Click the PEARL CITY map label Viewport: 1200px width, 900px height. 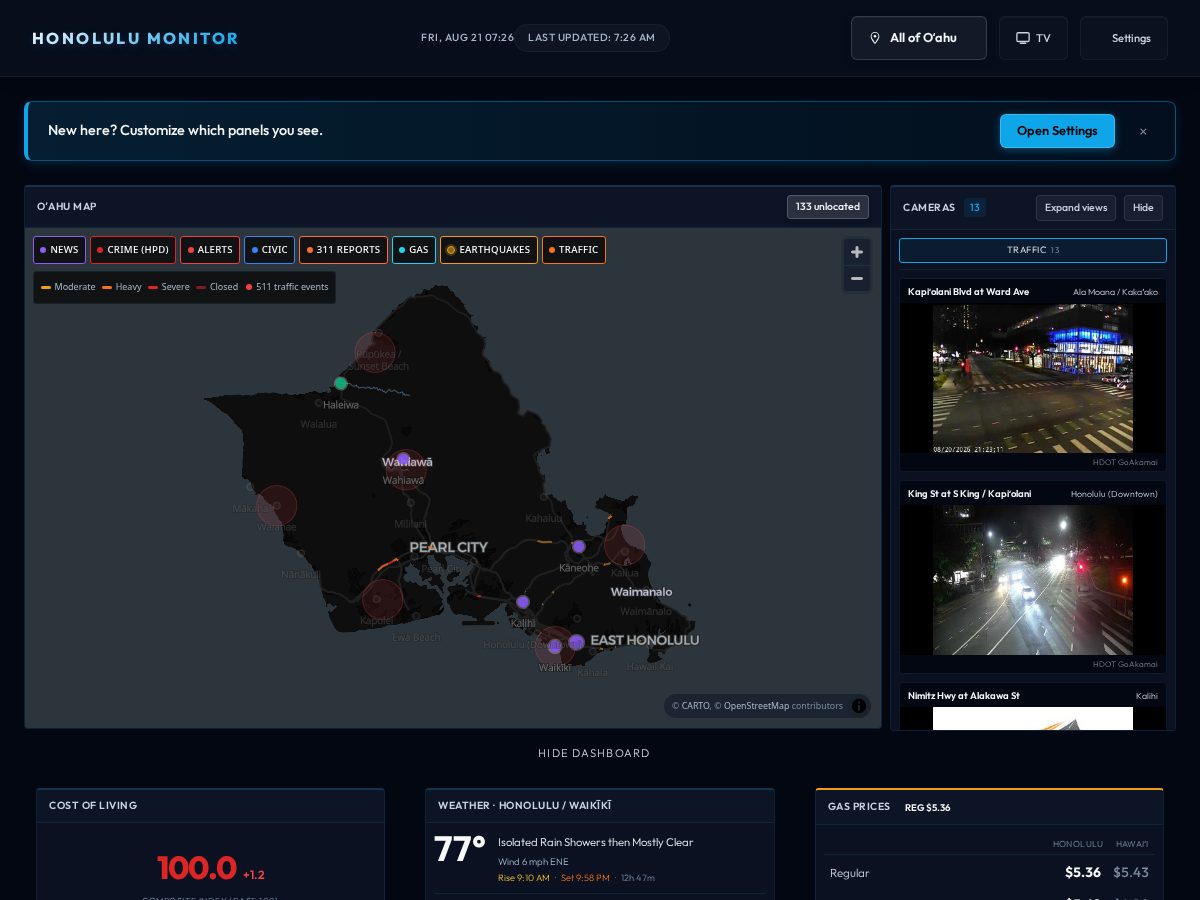[x=449, y=547]
